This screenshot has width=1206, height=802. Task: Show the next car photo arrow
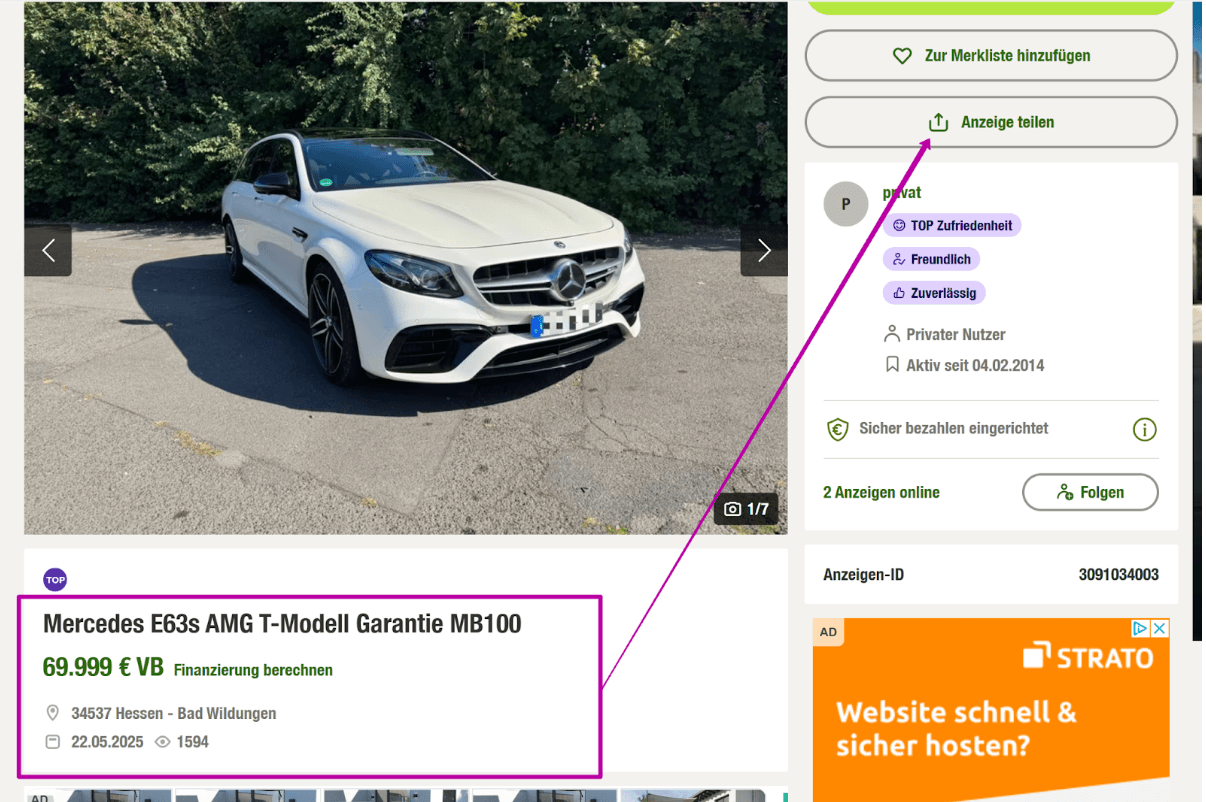pyautogui.click(x=764, y=250)
